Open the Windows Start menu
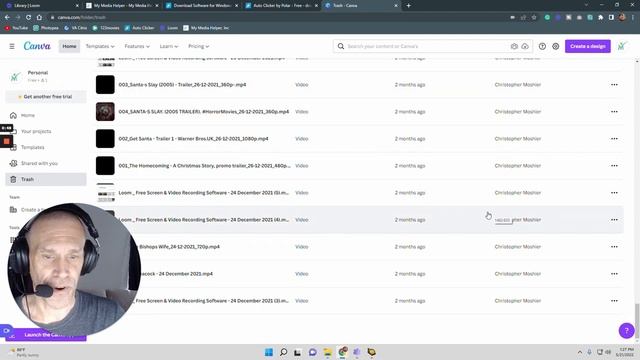Image resolution: width=640 pixels, height=360 pixels. click(269, 352)
